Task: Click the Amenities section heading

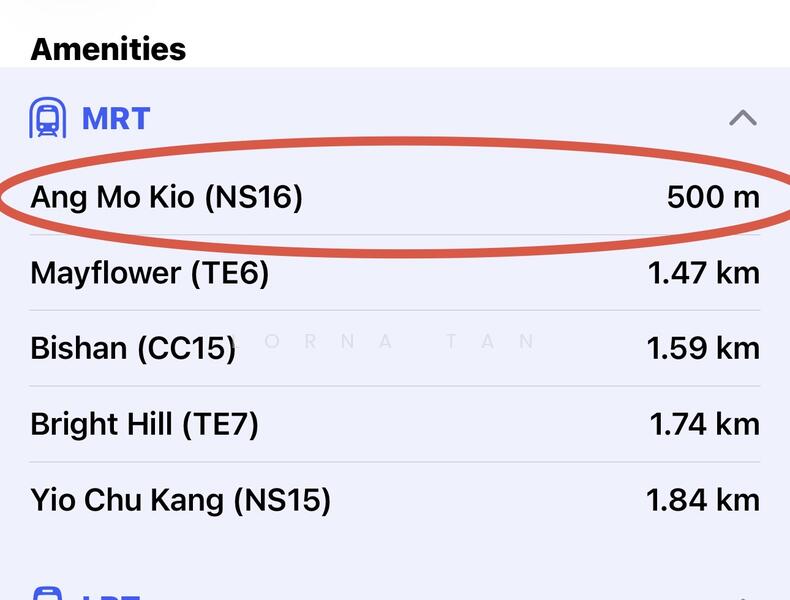Action: point(108,49)
